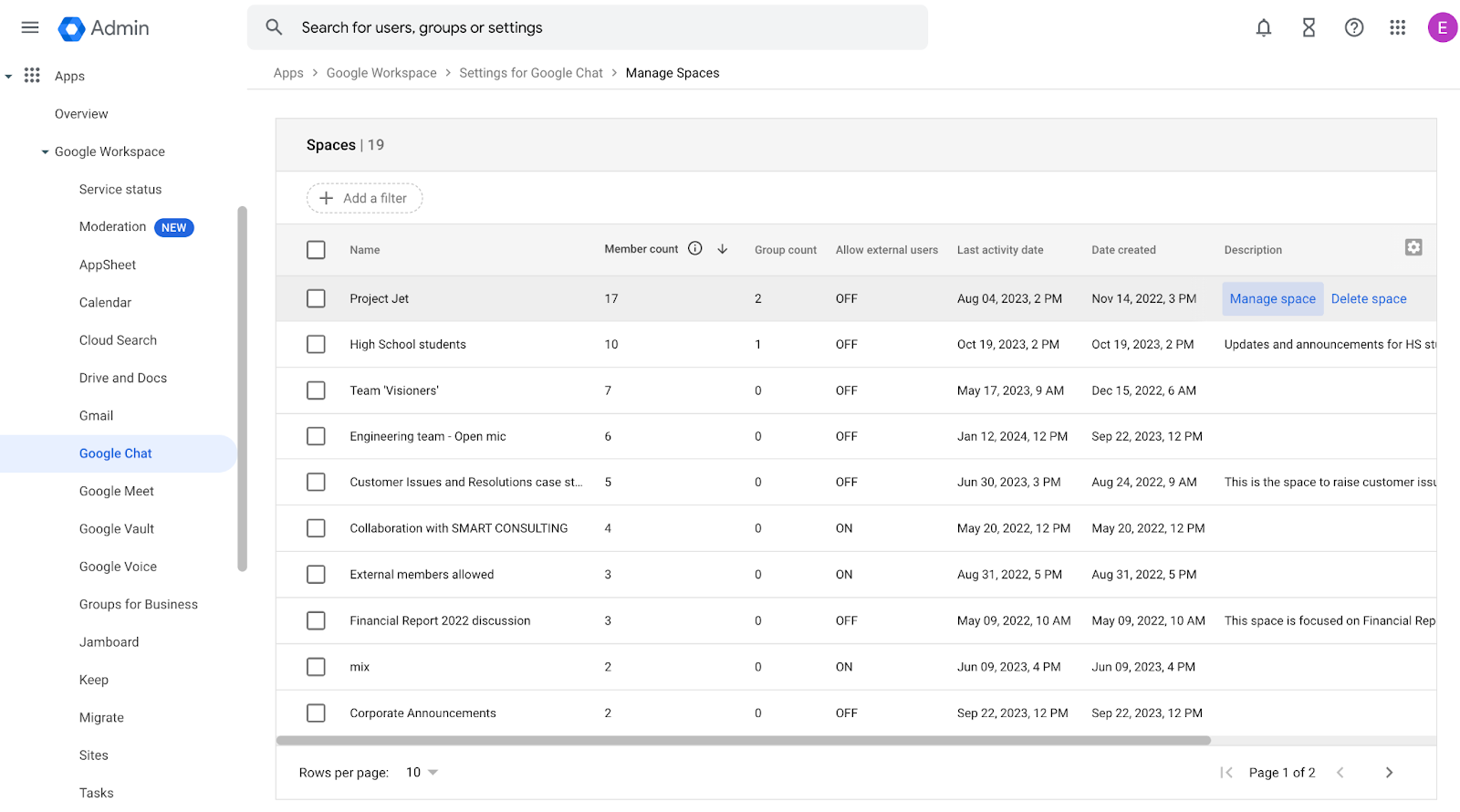Open the tasks hourglass icon
1460x812 pixels.
tap(1309, 27)
